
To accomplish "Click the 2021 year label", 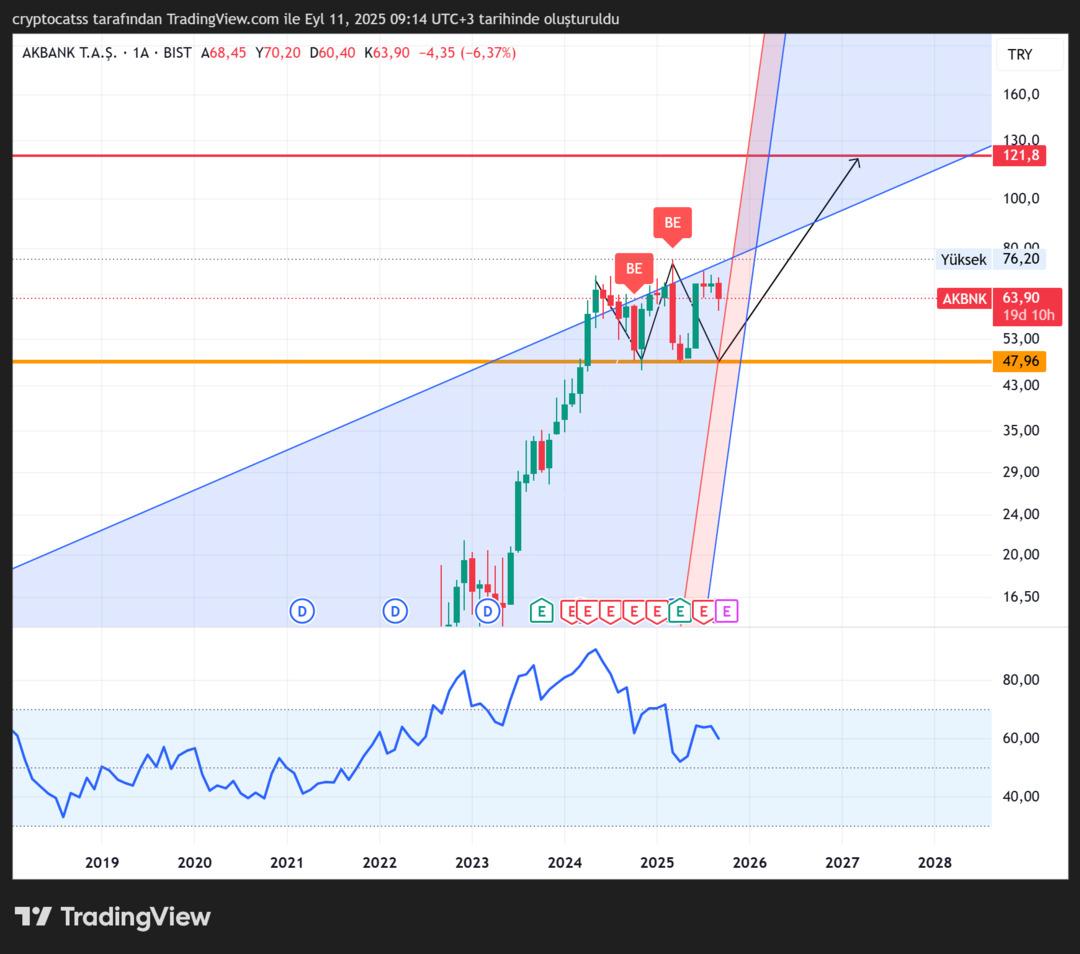I will pos(287,862).
